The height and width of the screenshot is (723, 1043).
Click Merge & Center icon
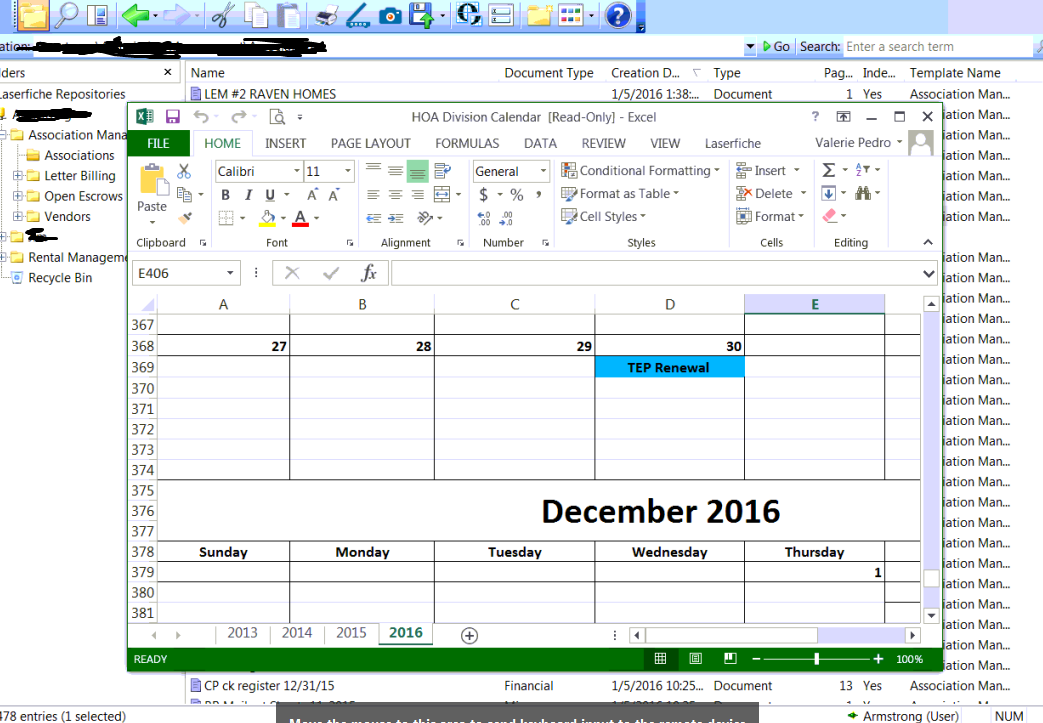pos(442,195)
